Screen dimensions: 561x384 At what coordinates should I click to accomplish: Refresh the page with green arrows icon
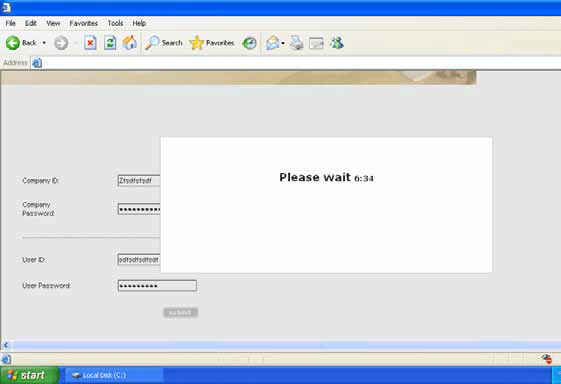coord(110,43)
